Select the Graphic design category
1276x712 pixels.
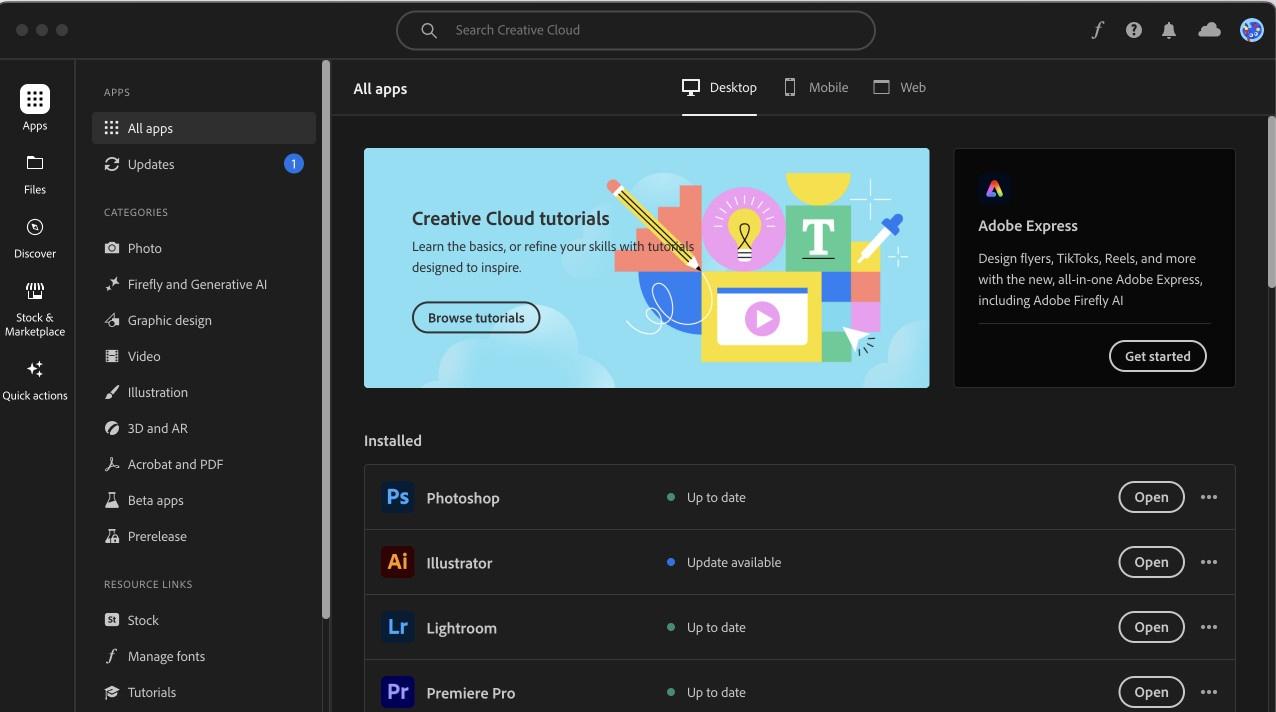tap(204, 320)
